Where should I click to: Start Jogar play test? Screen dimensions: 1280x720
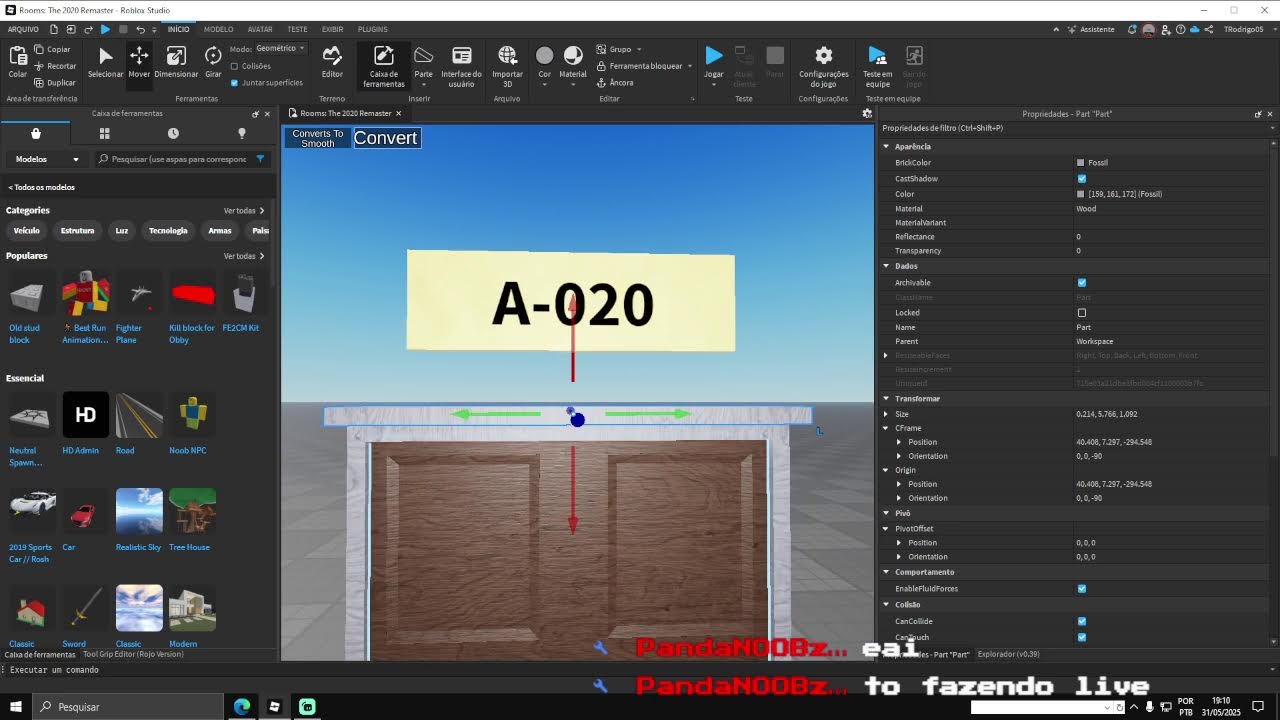click(713, 62)
